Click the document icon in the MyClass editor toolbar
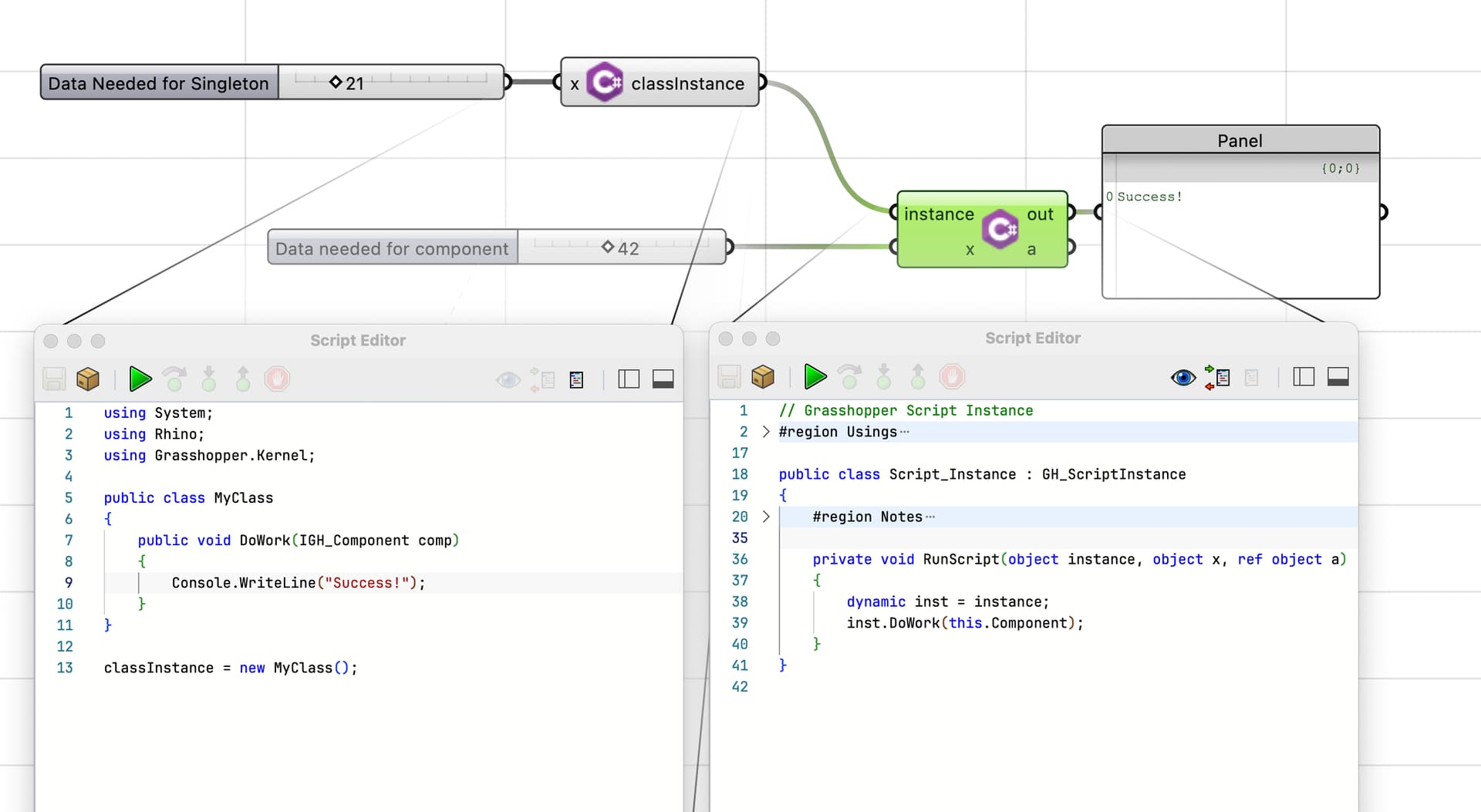 576,379
